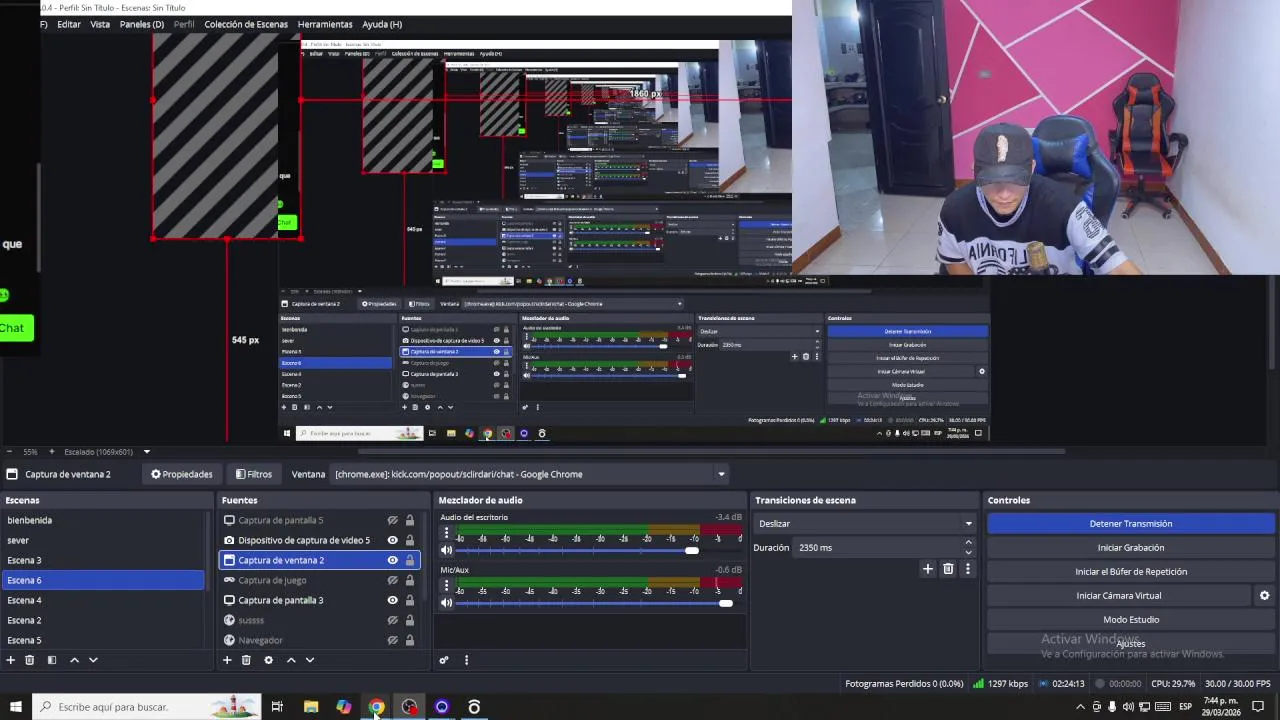Show the Navegador source
Viewport: 1280px width, 720px height.
click(392, 640)
